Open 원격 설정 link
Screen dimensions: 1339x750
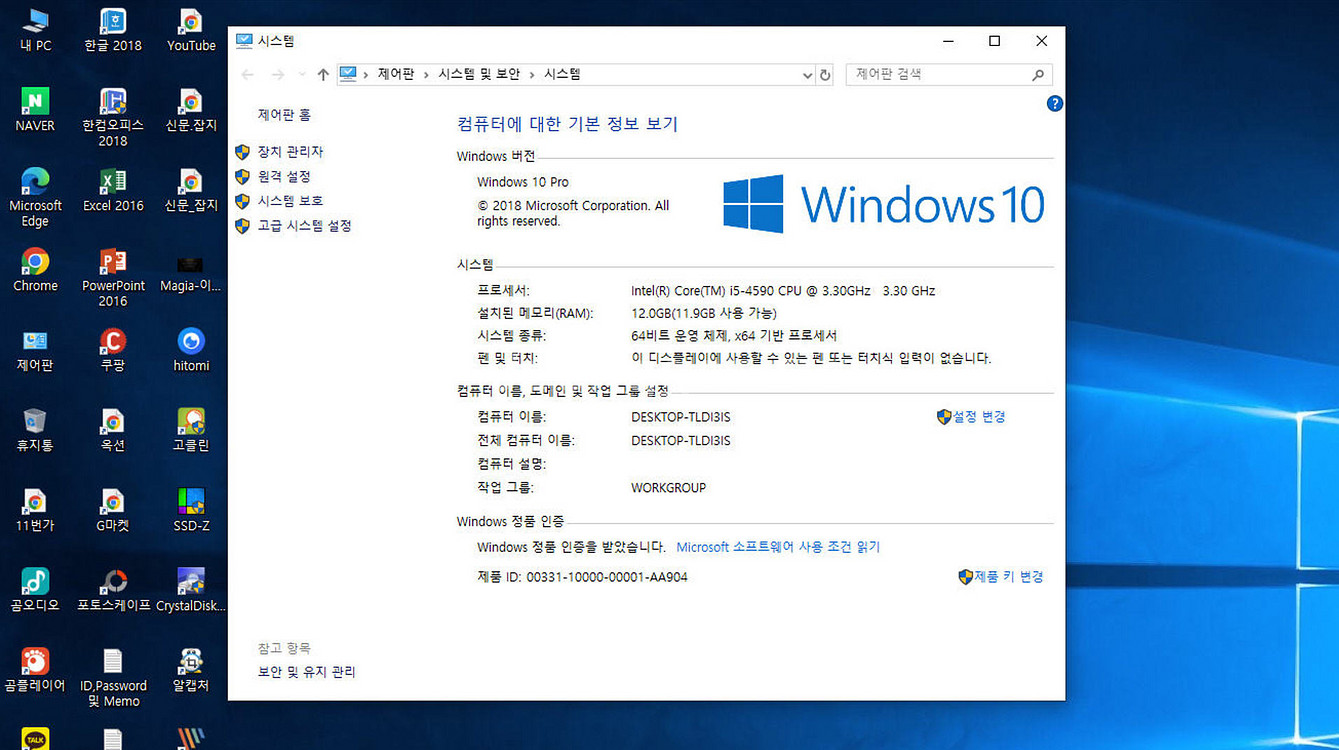click(x=284, y=176)
